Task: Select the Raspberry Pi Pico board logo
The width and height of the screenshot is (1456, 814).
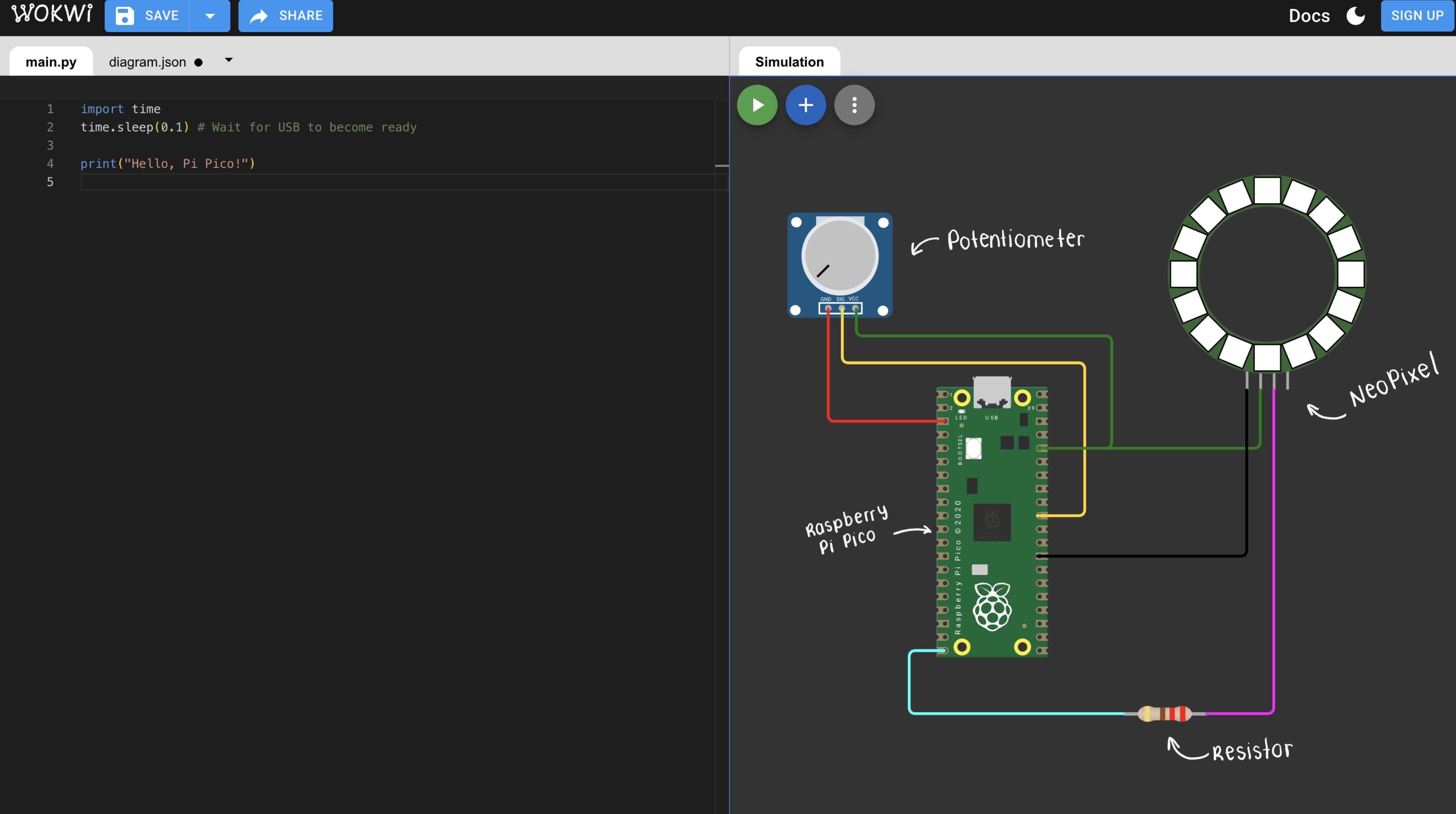Action: click(x=992, y=608)
